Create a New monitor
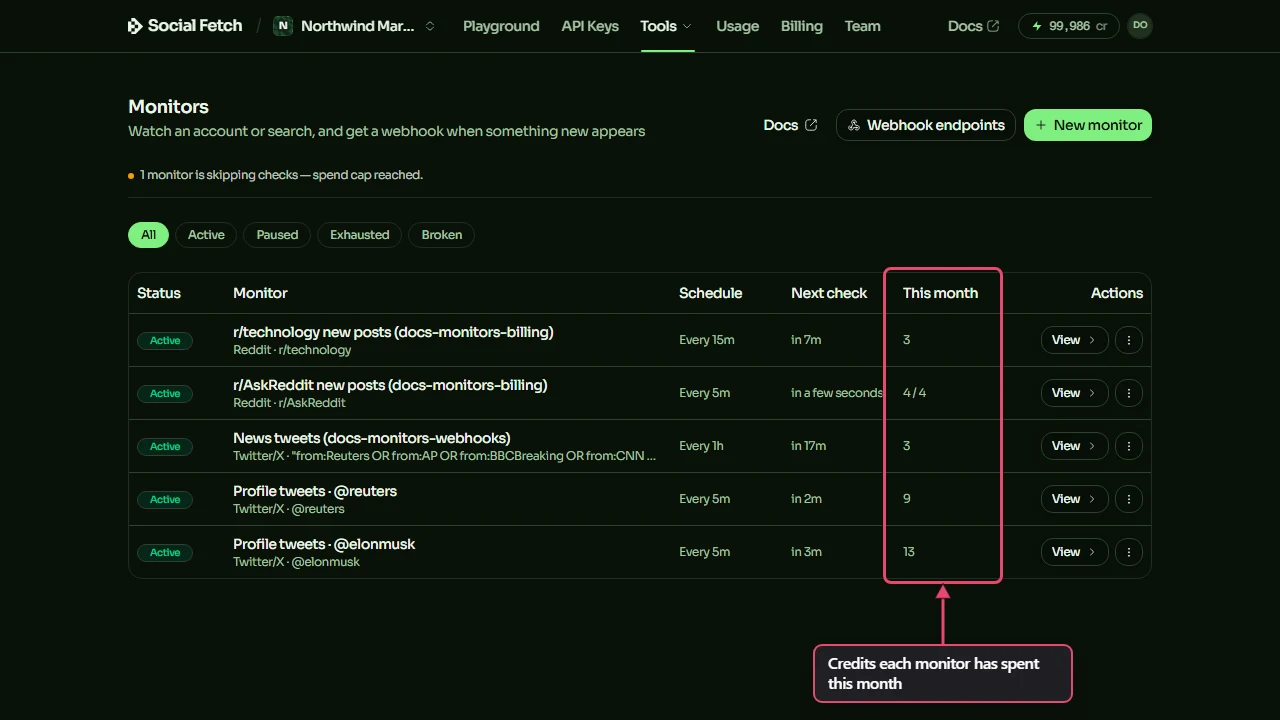 click(1088, 125)
